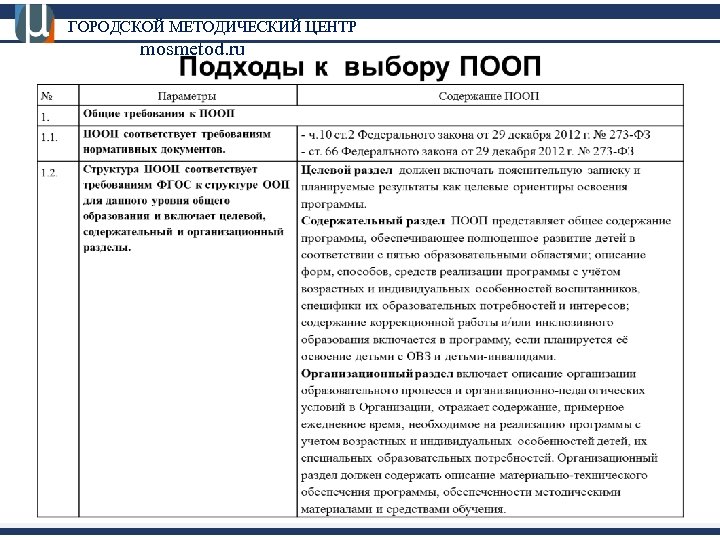Click the line 'материалами и средствами обучения'
The width and height of the screenshot is (720, 540).
403,509
